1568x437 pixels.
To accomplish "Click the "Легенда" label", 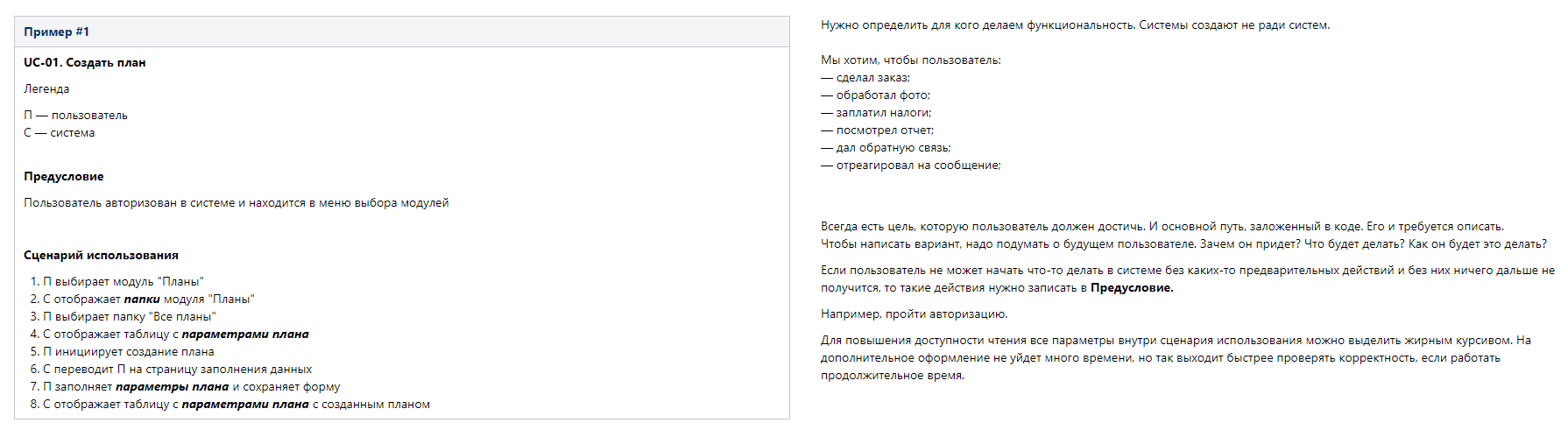I will [46, 88].
